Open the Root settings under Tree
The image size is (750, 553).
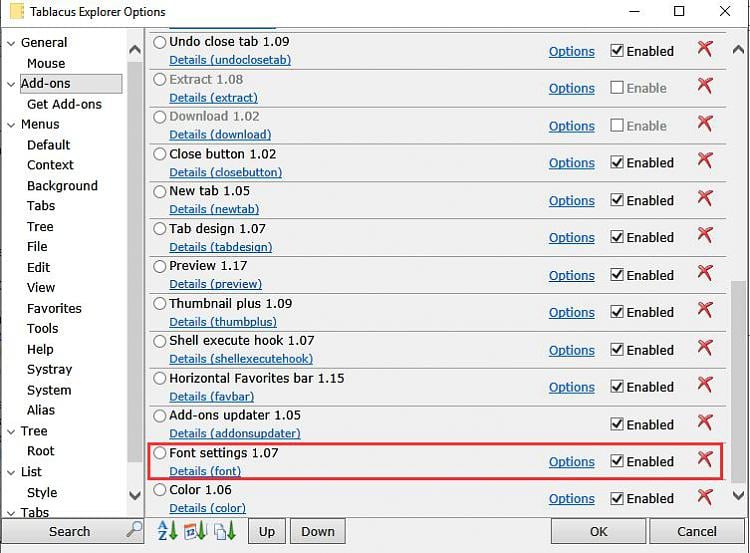[x=41, y=451]
